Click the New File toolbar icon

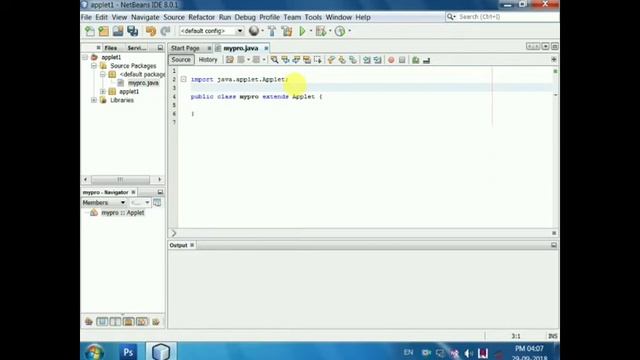90,31
